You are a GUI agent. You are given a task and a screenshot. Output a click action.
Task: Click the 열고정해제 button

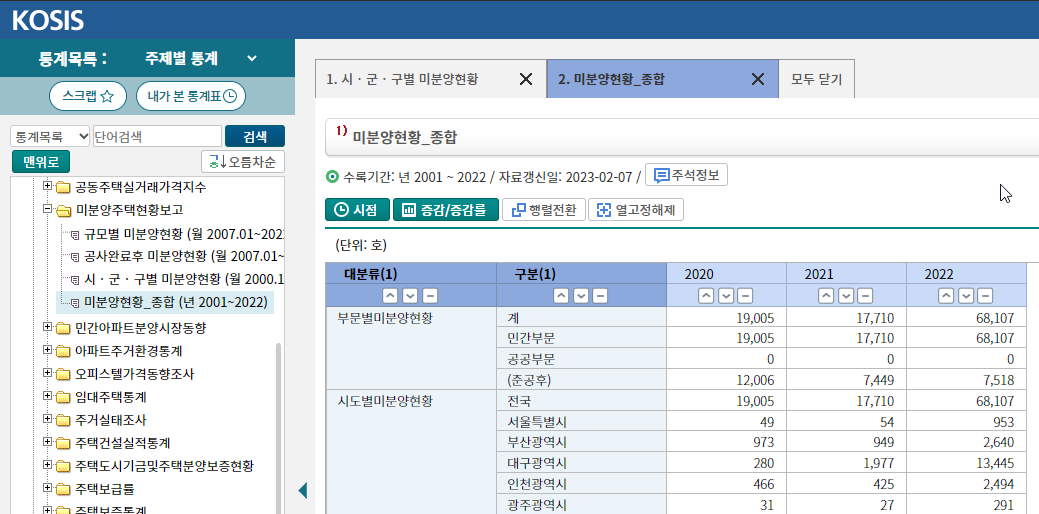click(x=636, y=210)
